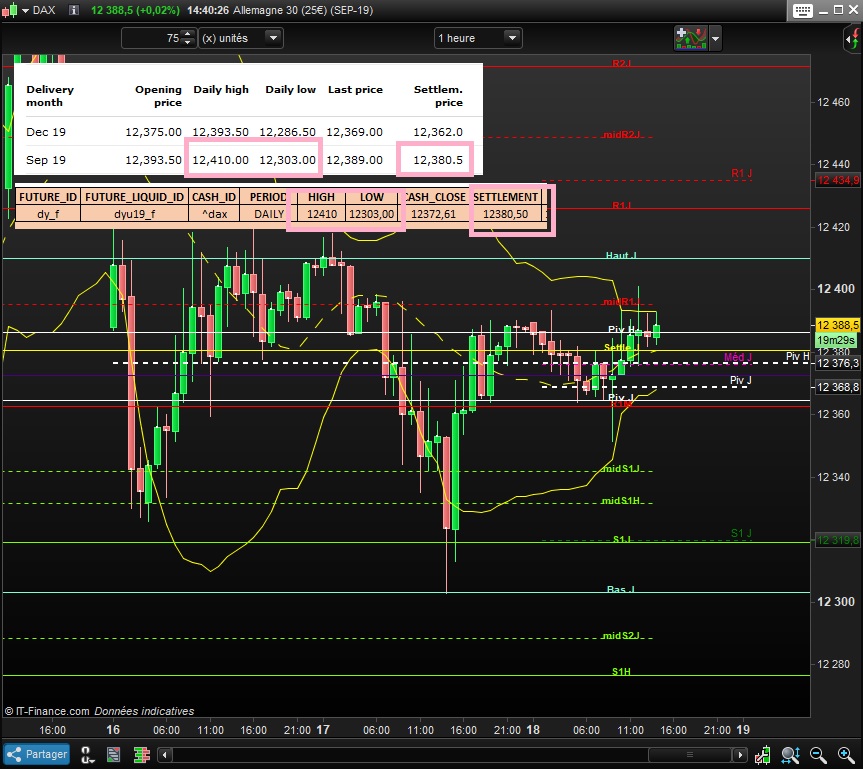Click the 12 300 price axis label

pyautogui.click(x=835, y=602)
